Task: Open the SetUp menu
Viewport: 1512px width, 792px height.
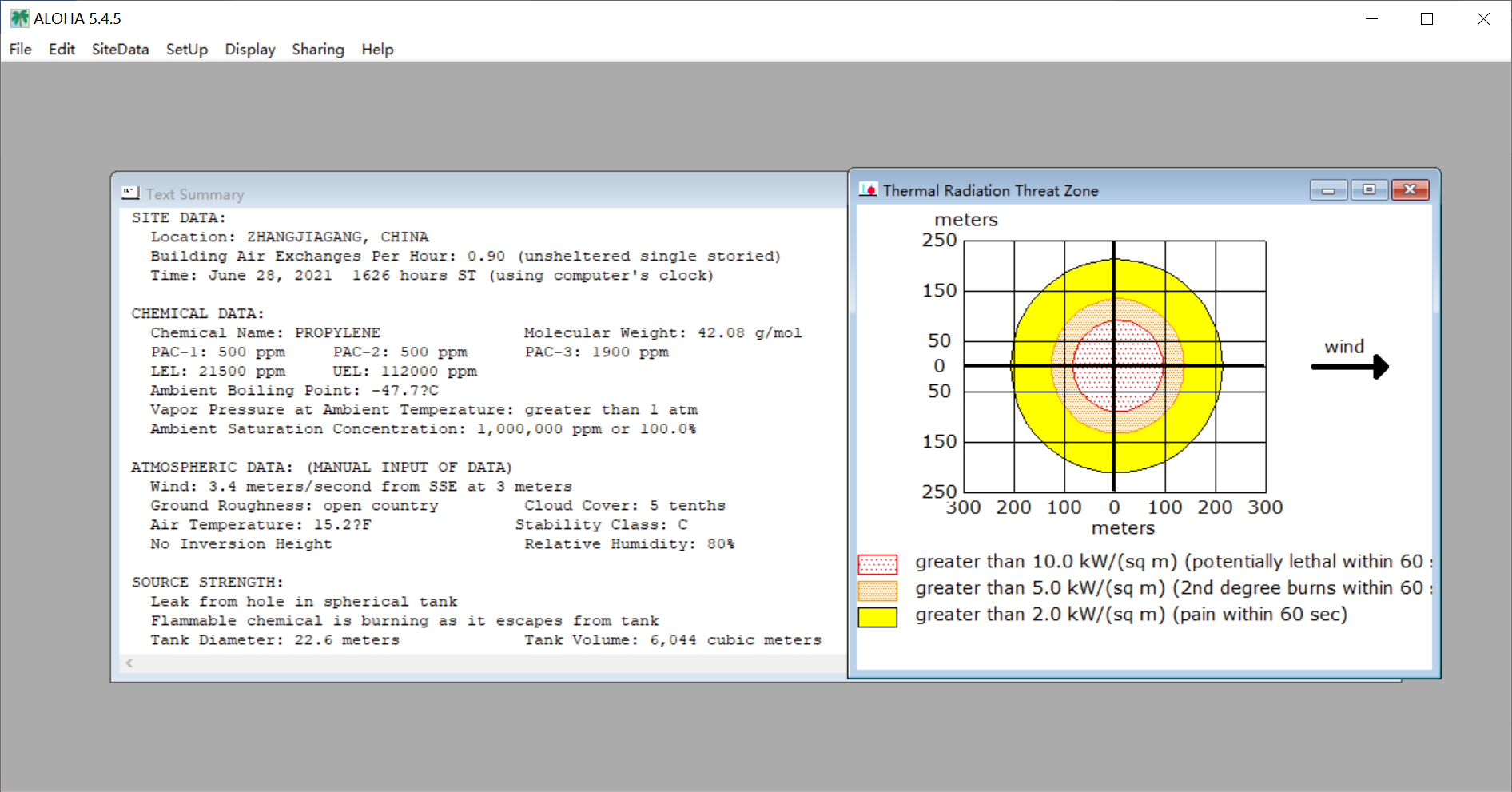Action: click(x=187, y=50)
